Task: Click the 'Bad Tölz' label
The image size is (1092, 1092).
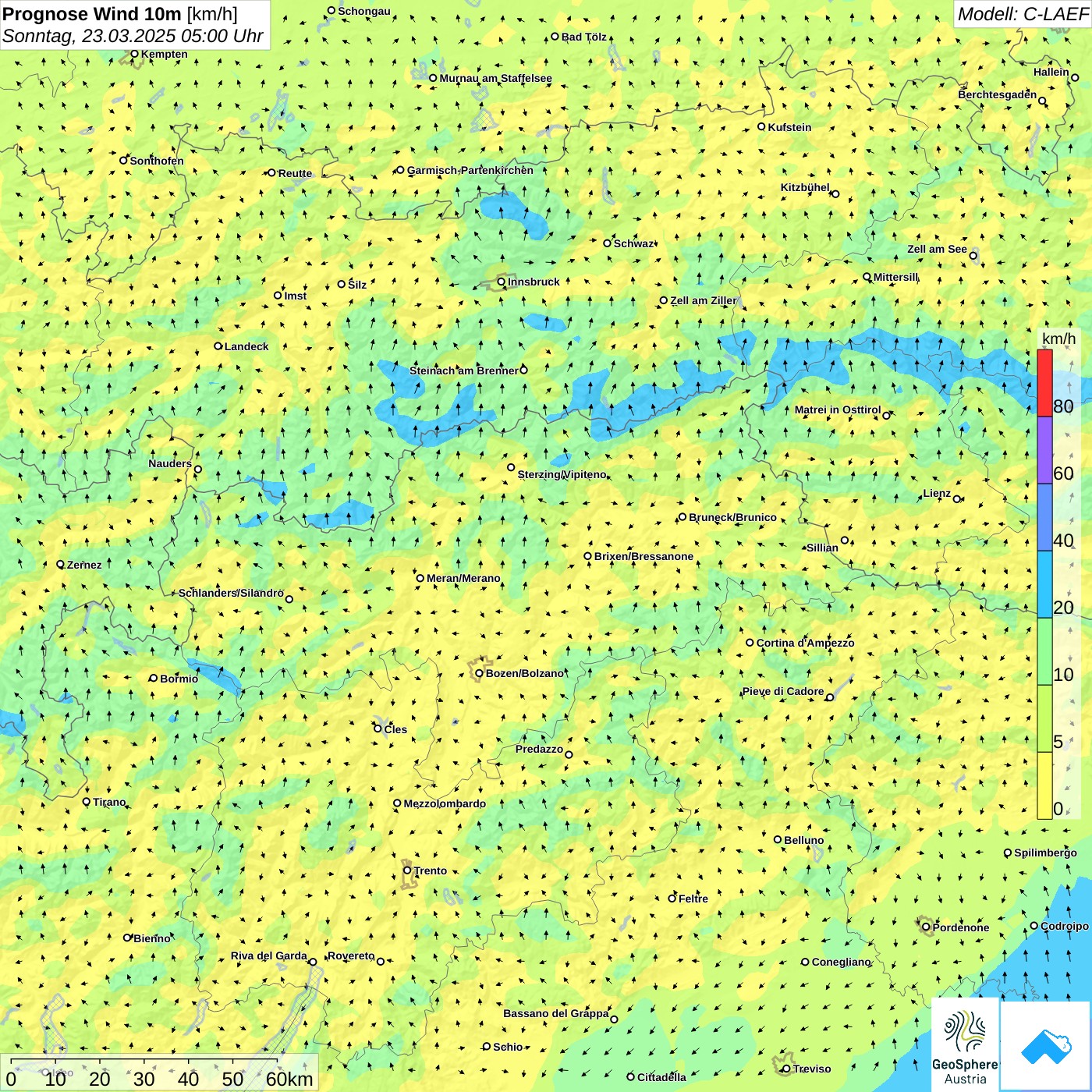Action: (583, 37)
